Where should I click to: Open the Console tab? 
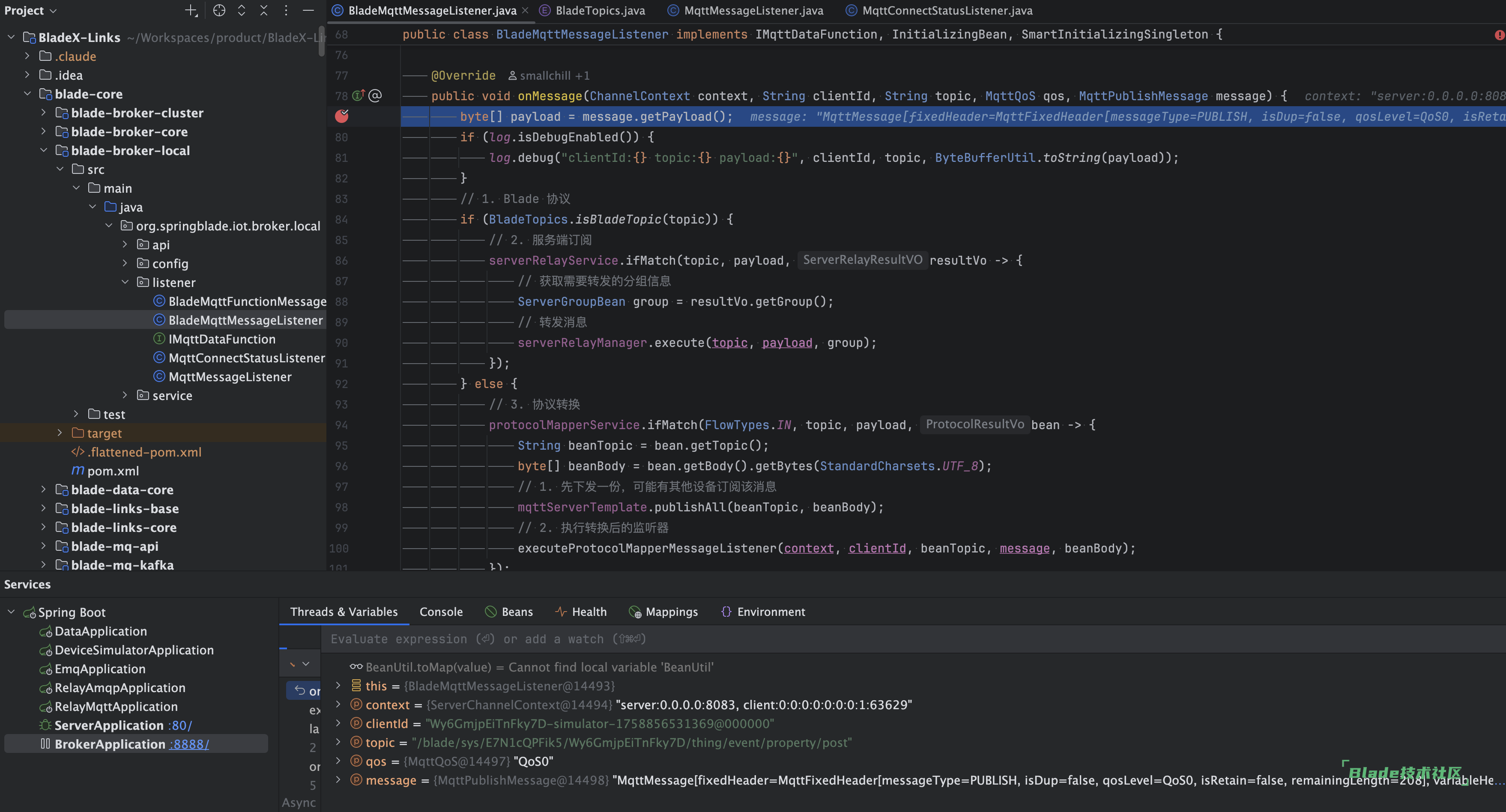click(x=441, y=612)
